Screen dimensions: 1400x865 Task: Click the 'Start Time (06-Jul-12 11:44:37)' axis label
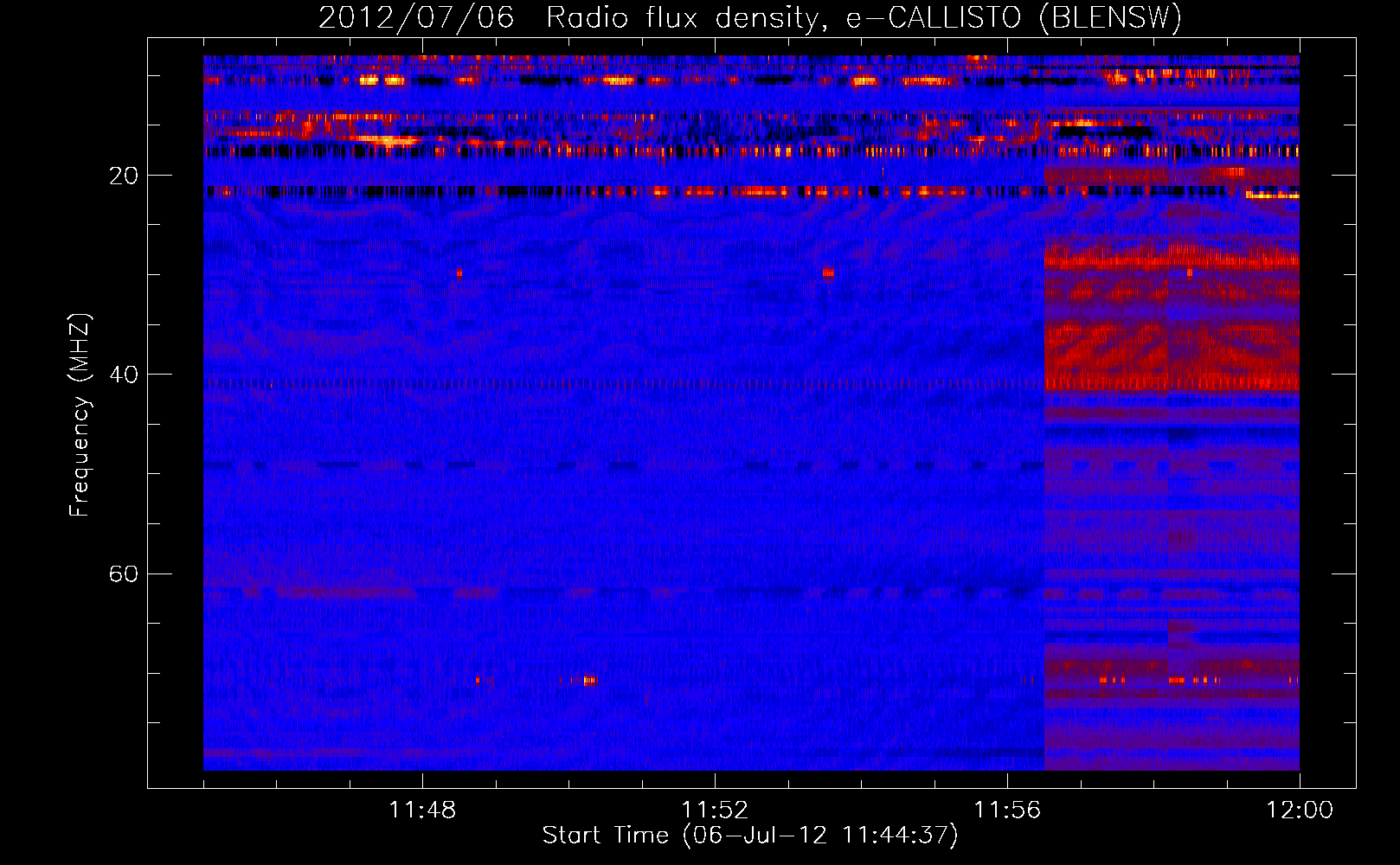pyautogui.click(x=750, y=836)
